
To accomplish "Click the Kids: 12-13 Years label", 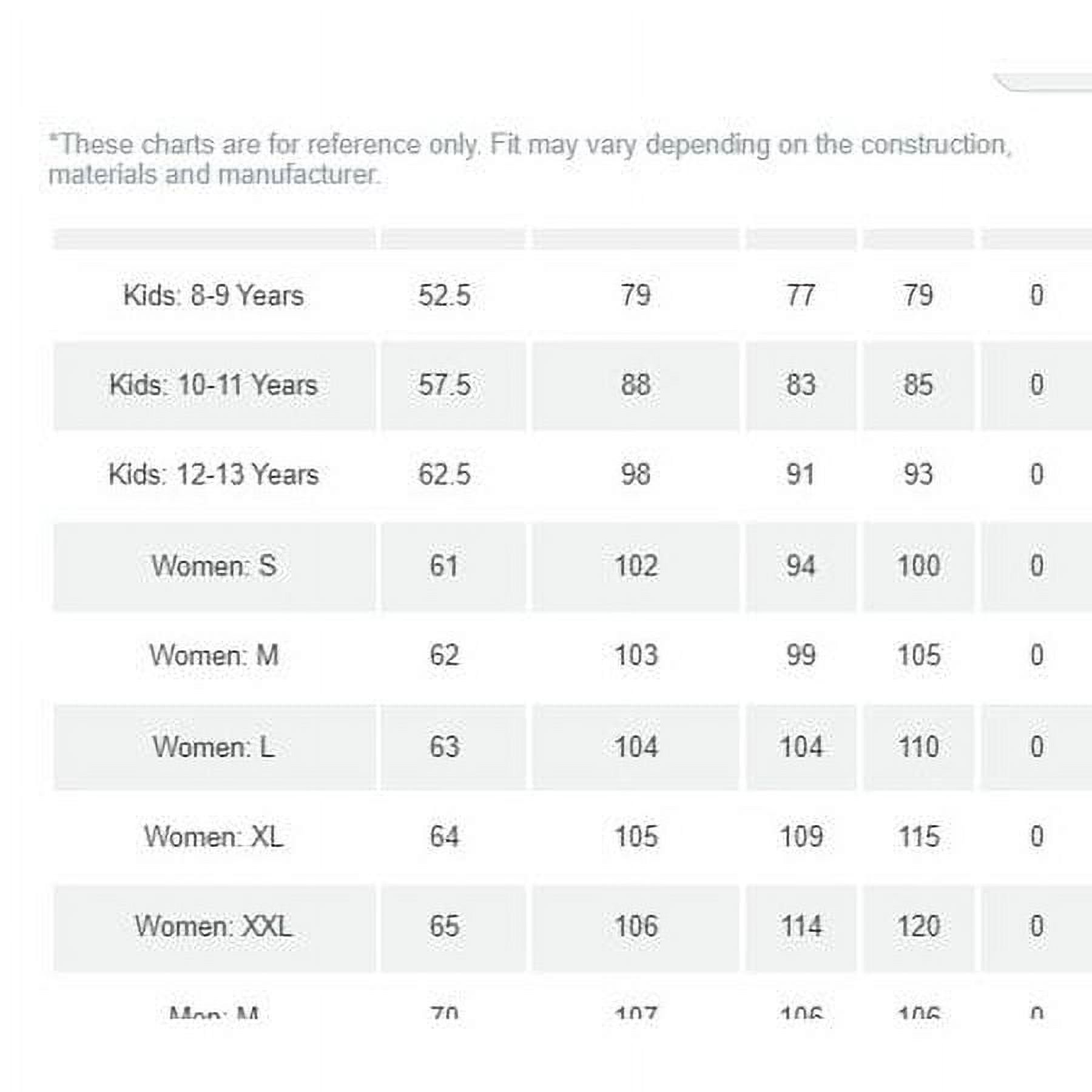I will pos(214,474).
